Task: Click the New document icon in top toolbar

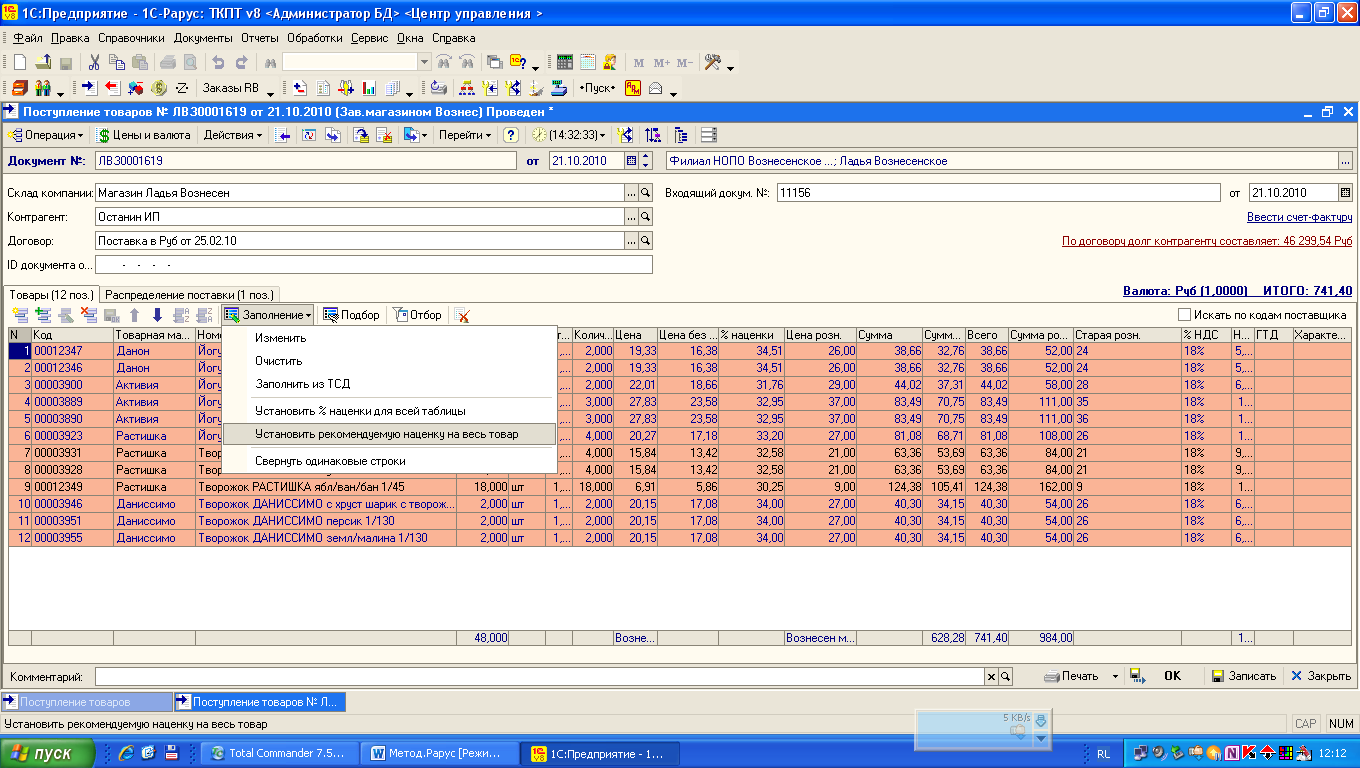Action: [19, 62]
